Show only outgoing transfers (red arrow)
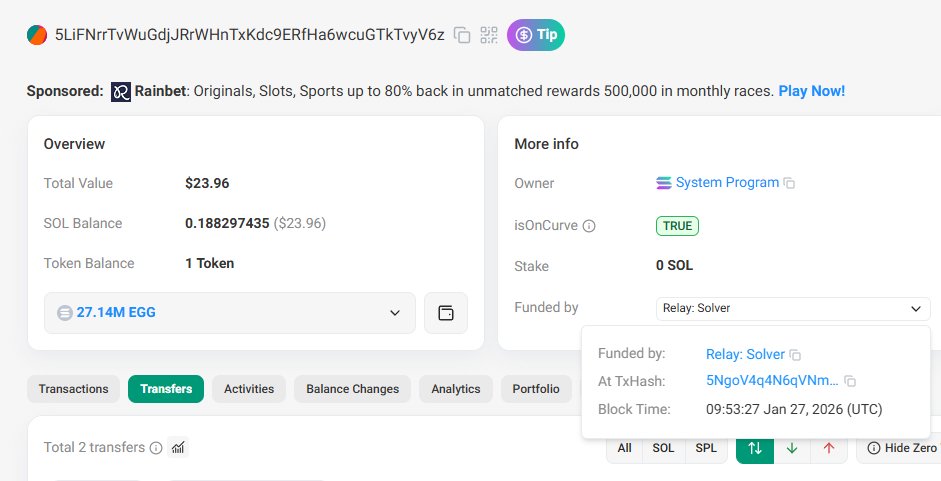 pos(828,448)
